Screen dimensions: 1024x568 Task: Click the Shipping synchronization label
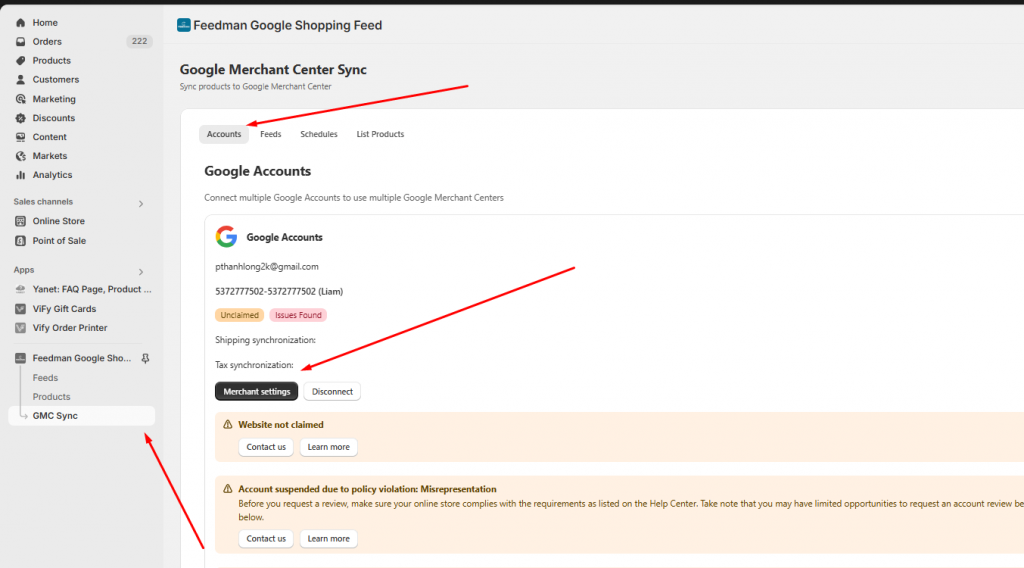pos(265,340)
